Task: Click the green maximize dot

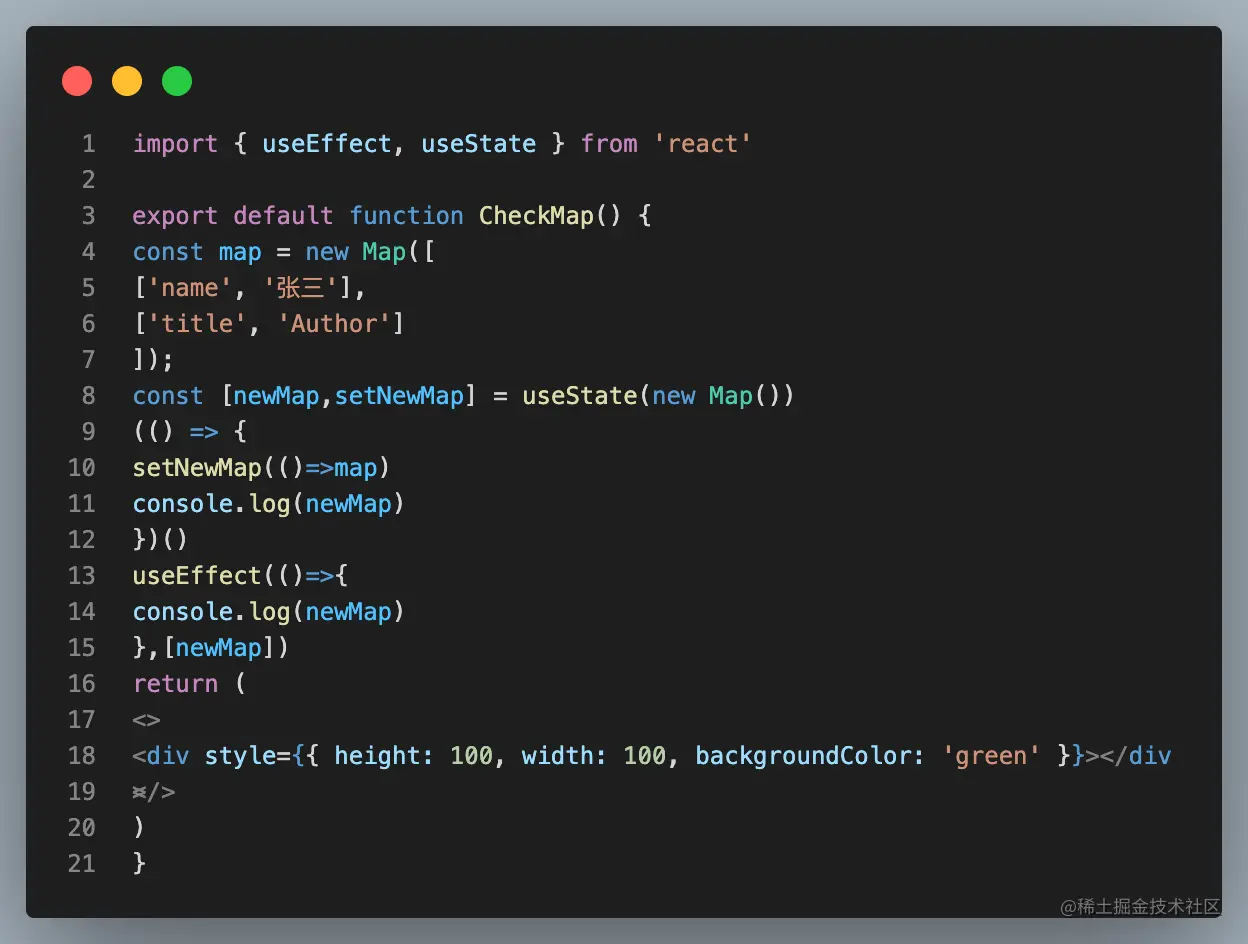Action: pos(177,81)
